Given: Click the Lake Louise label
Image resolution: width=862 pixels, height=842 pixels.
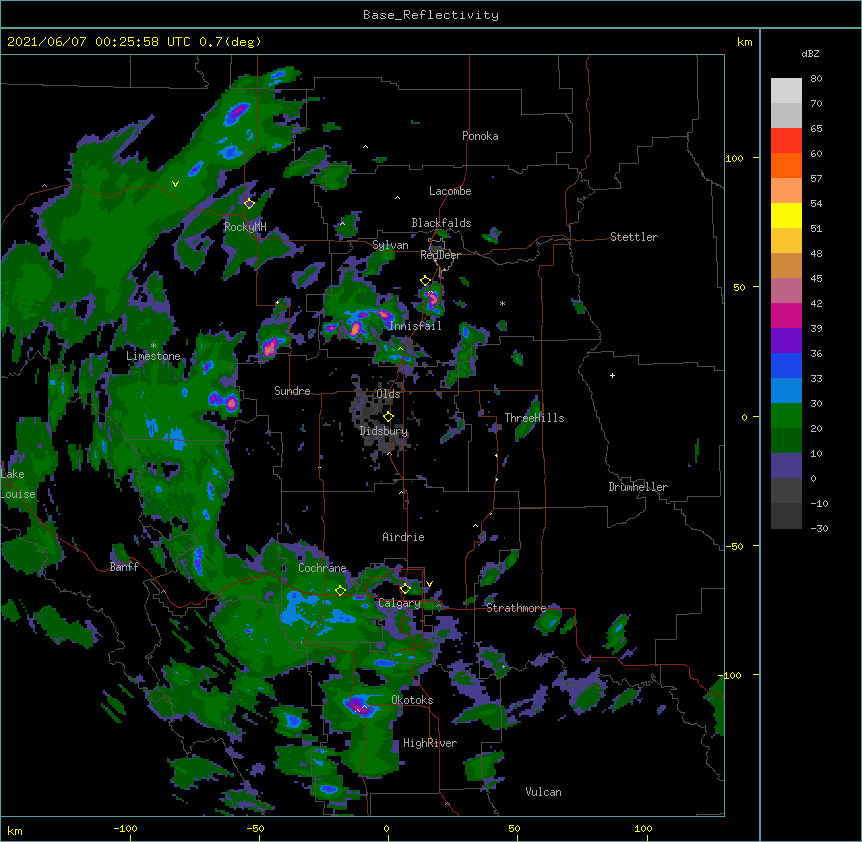Looking at the screenshot, I should point(18,484).
